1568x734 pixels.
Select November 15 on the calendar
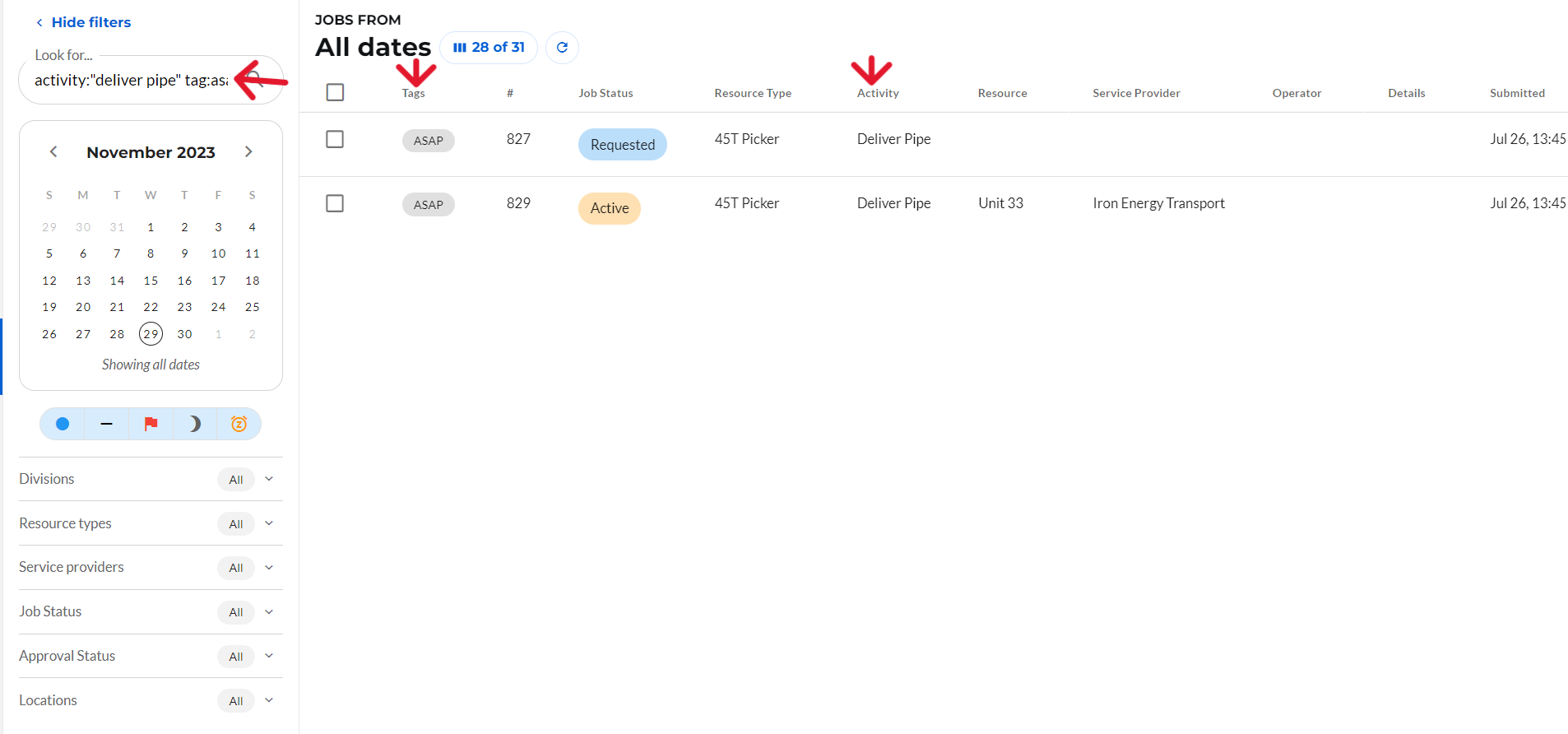pos(151,281)
